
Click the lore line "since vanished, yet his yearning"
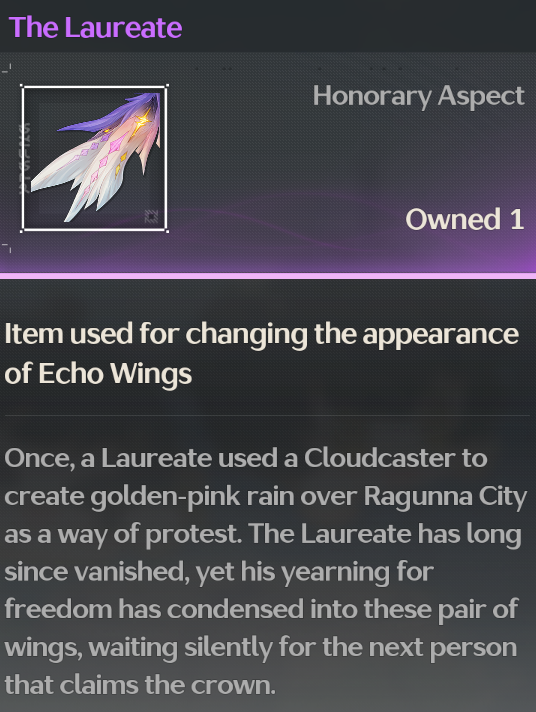pos(219,572)
